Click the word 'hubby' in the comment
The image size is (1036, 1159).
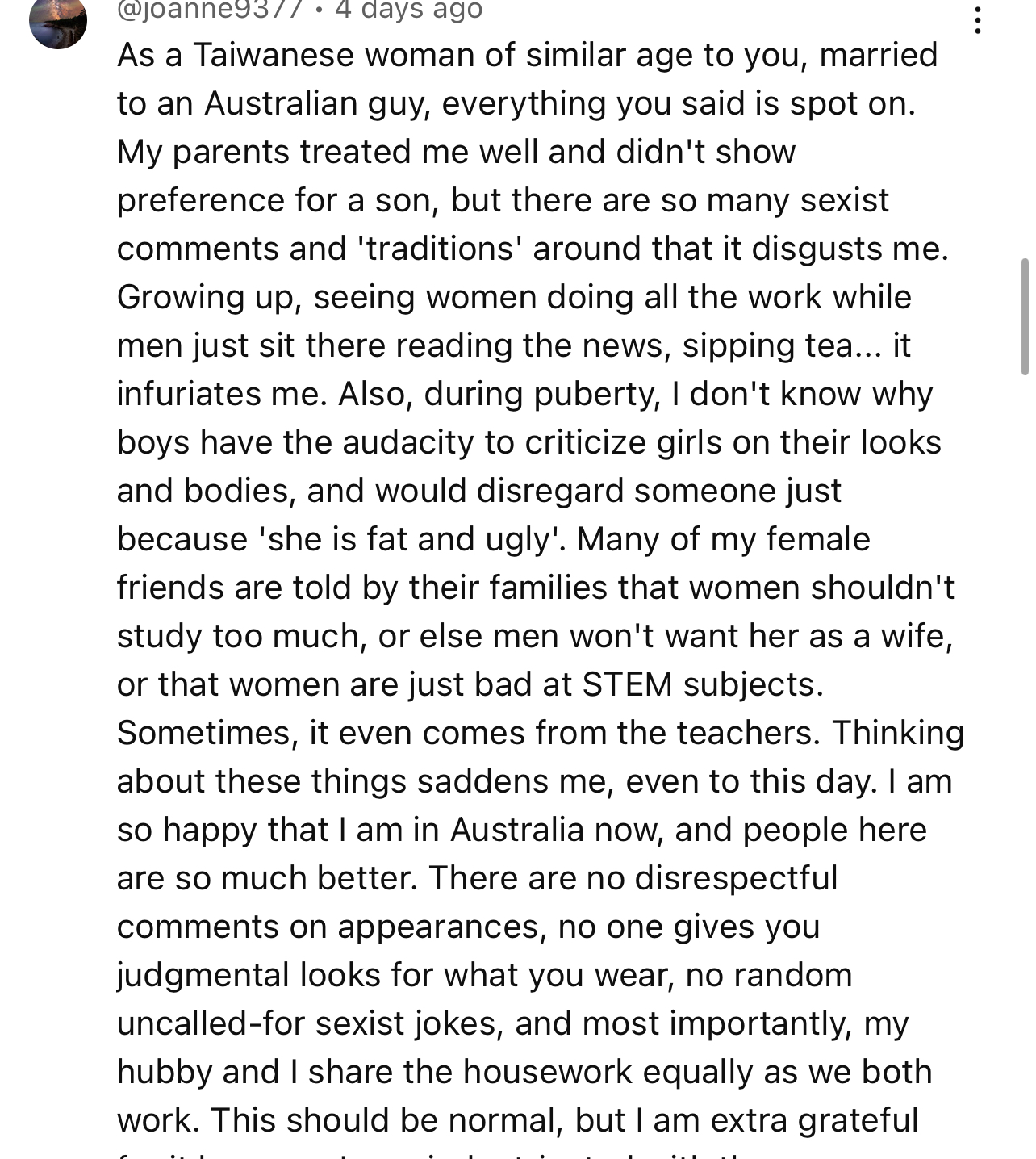pos(165,1073)
